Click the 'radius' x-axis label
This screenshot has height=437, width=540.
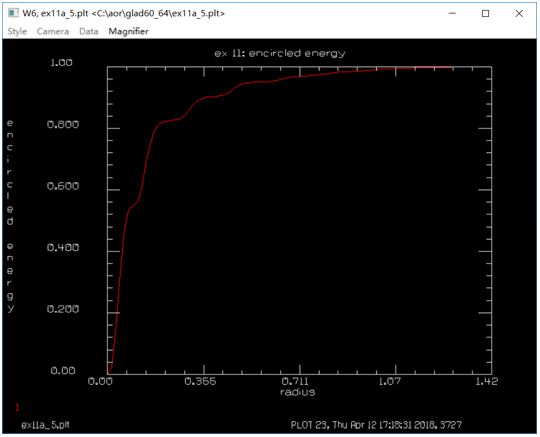[x=297, y=392]
